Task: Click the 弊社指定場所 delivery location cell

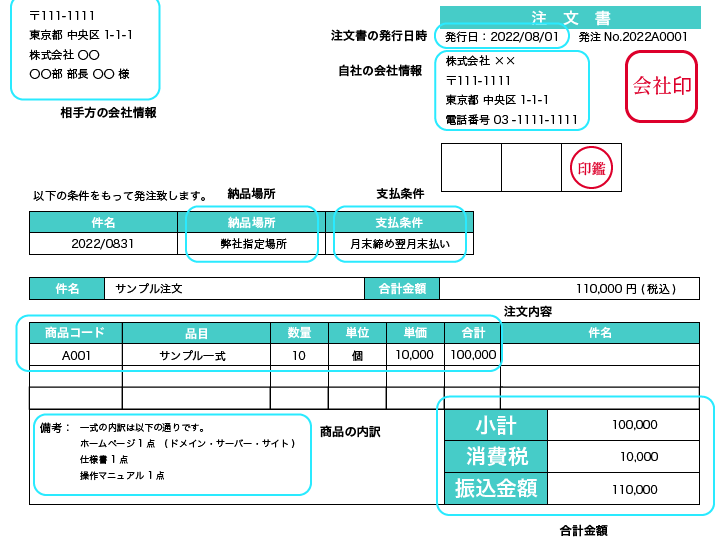Action: 253,243
